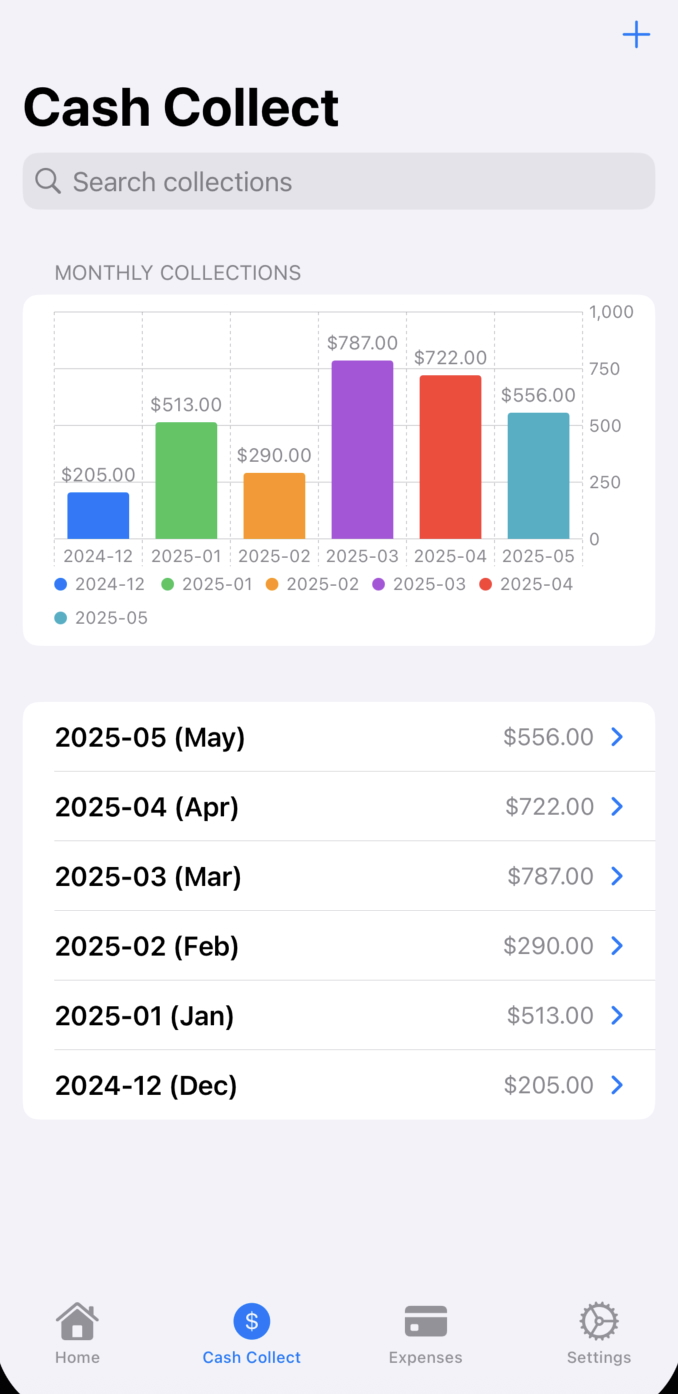Image resolution: width=678 pixels, height=1394 pixels.
Task: Expand the 2024-12 (Dec) chevron
Action: (617, 1085)
